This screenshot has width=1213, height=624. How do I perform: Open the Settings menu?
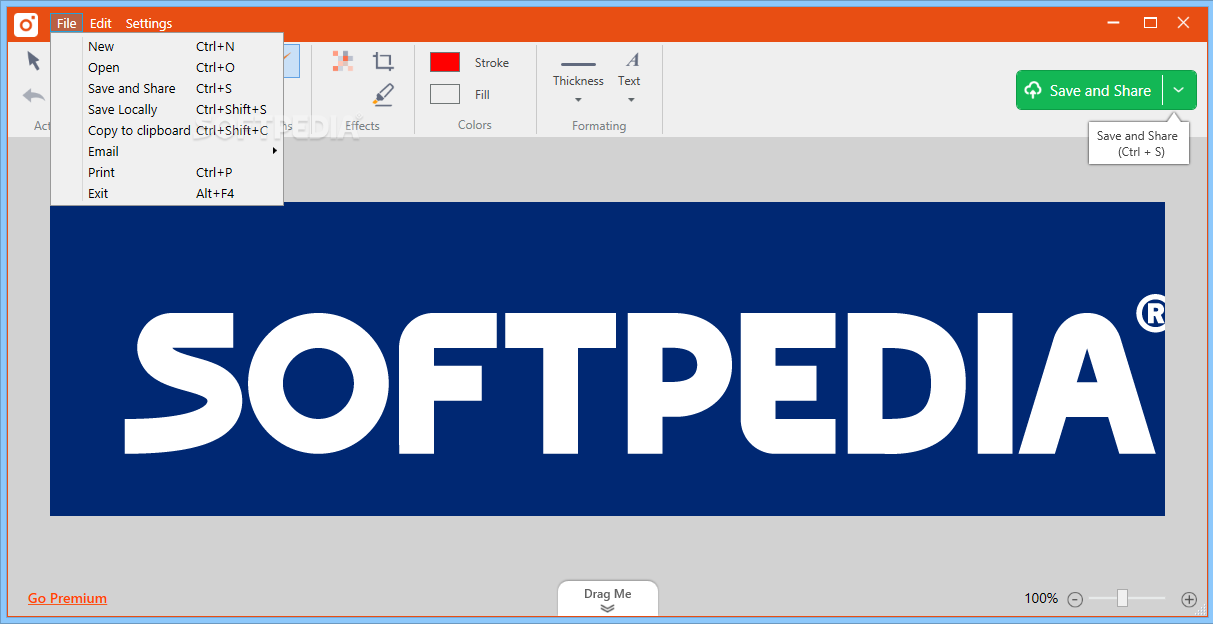coord(149,23)
